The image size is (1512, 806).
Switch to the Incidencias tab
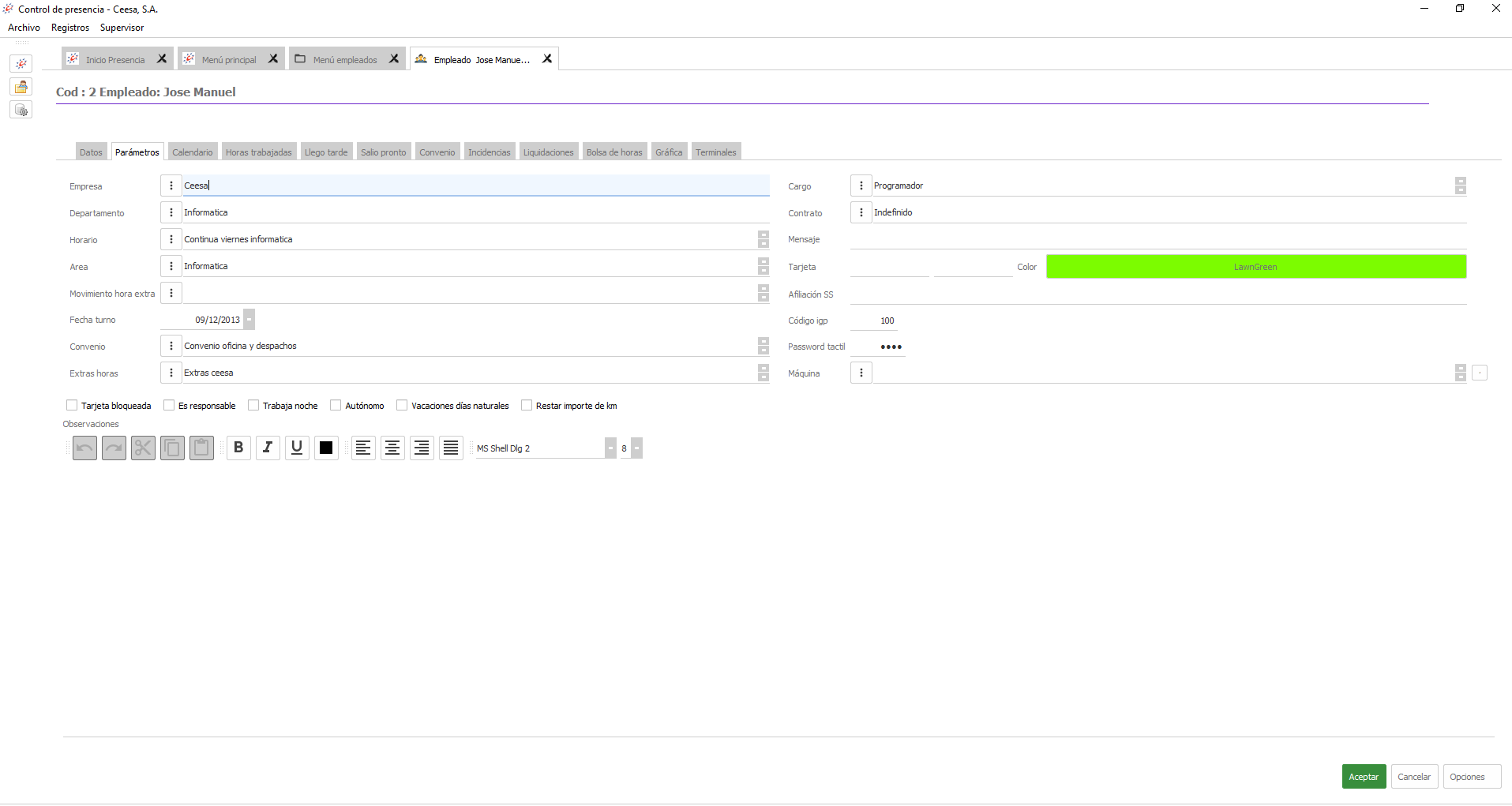click(490, 152)
